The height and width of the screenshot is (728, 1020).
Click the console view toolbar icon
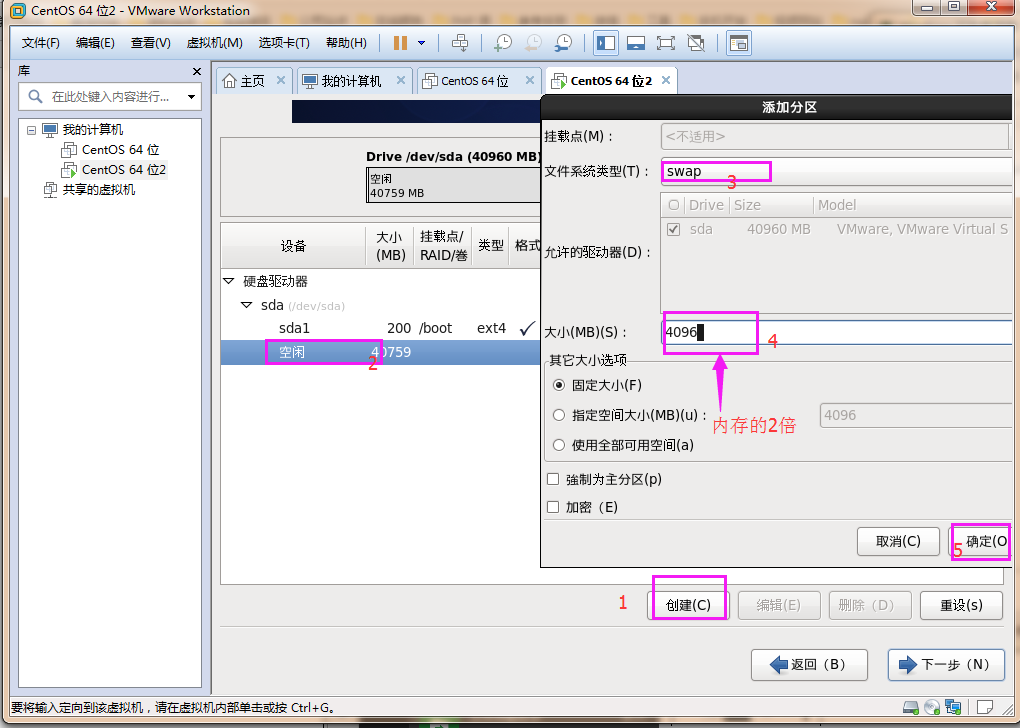coord(738,43)
